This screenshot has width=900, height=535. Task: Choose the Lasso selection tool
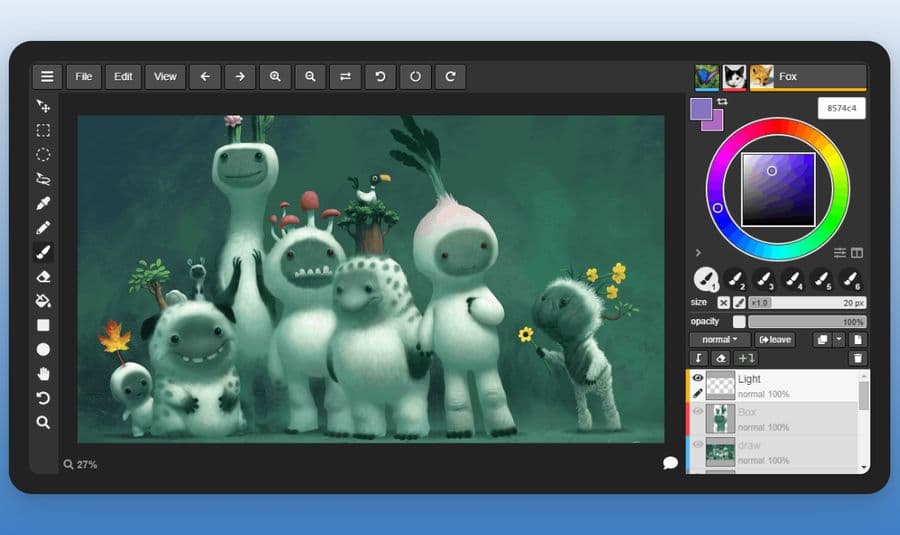coord(43,179)
